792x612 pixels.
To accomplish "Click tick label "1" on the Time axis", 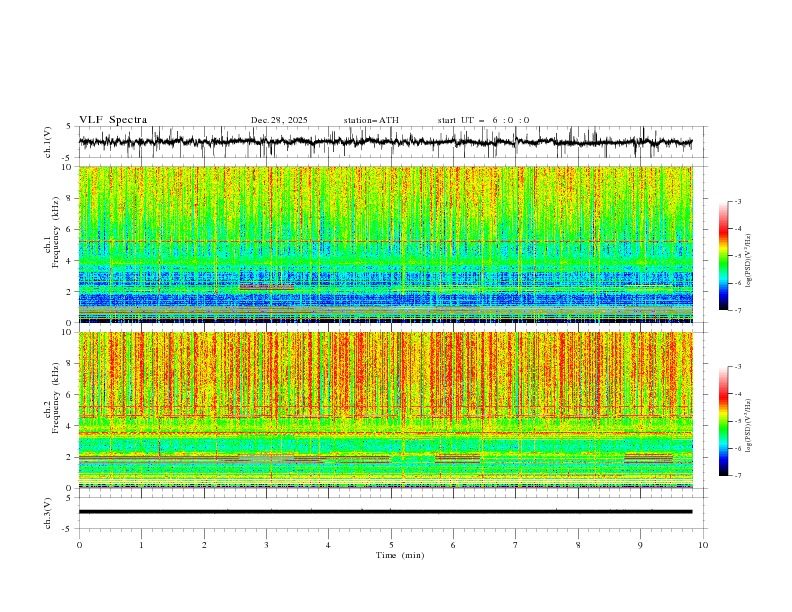I will pyautogui.click(x=141, y=545).
